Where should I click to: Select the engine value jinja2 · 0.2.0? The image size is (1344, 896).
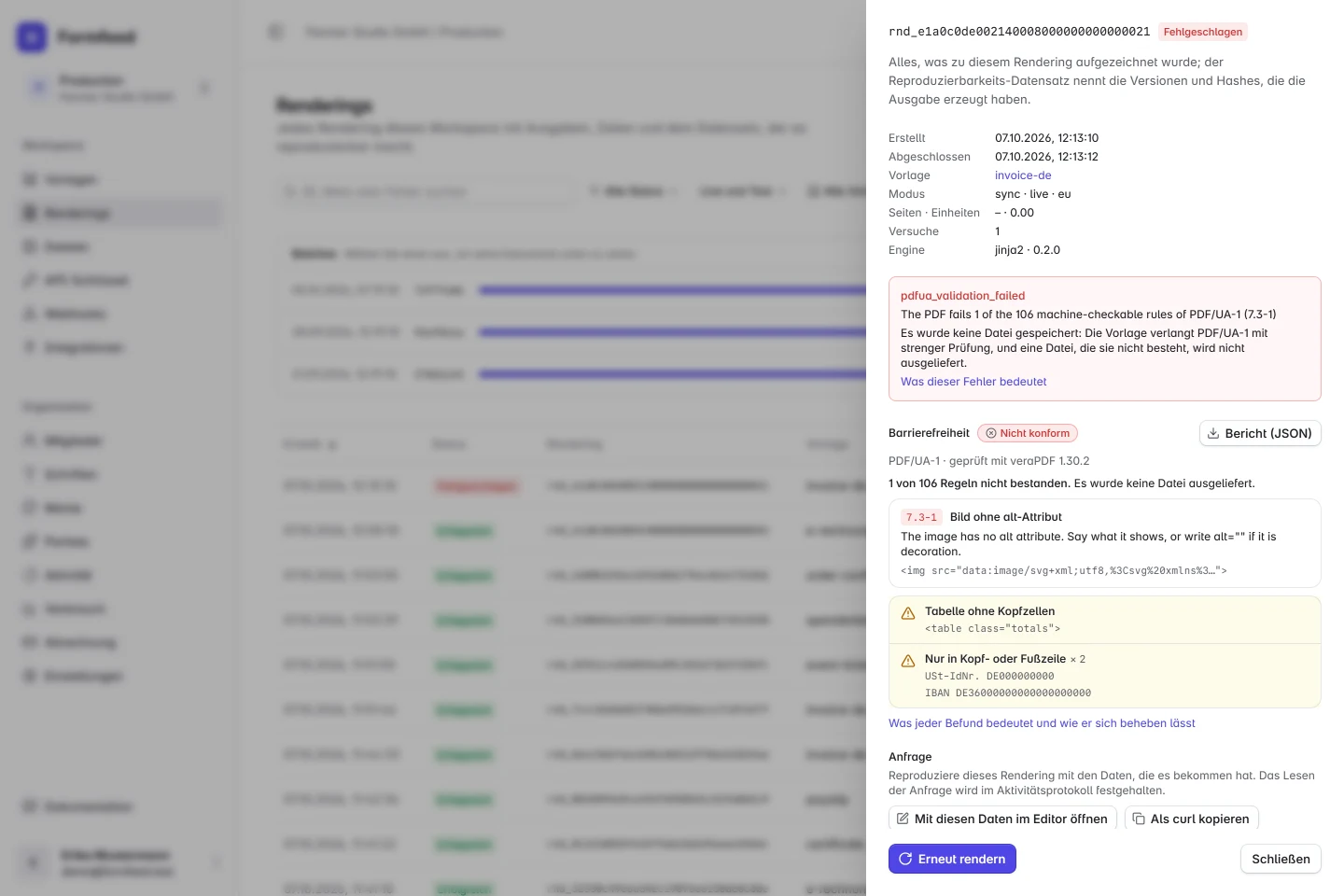tap(1027, 250)
